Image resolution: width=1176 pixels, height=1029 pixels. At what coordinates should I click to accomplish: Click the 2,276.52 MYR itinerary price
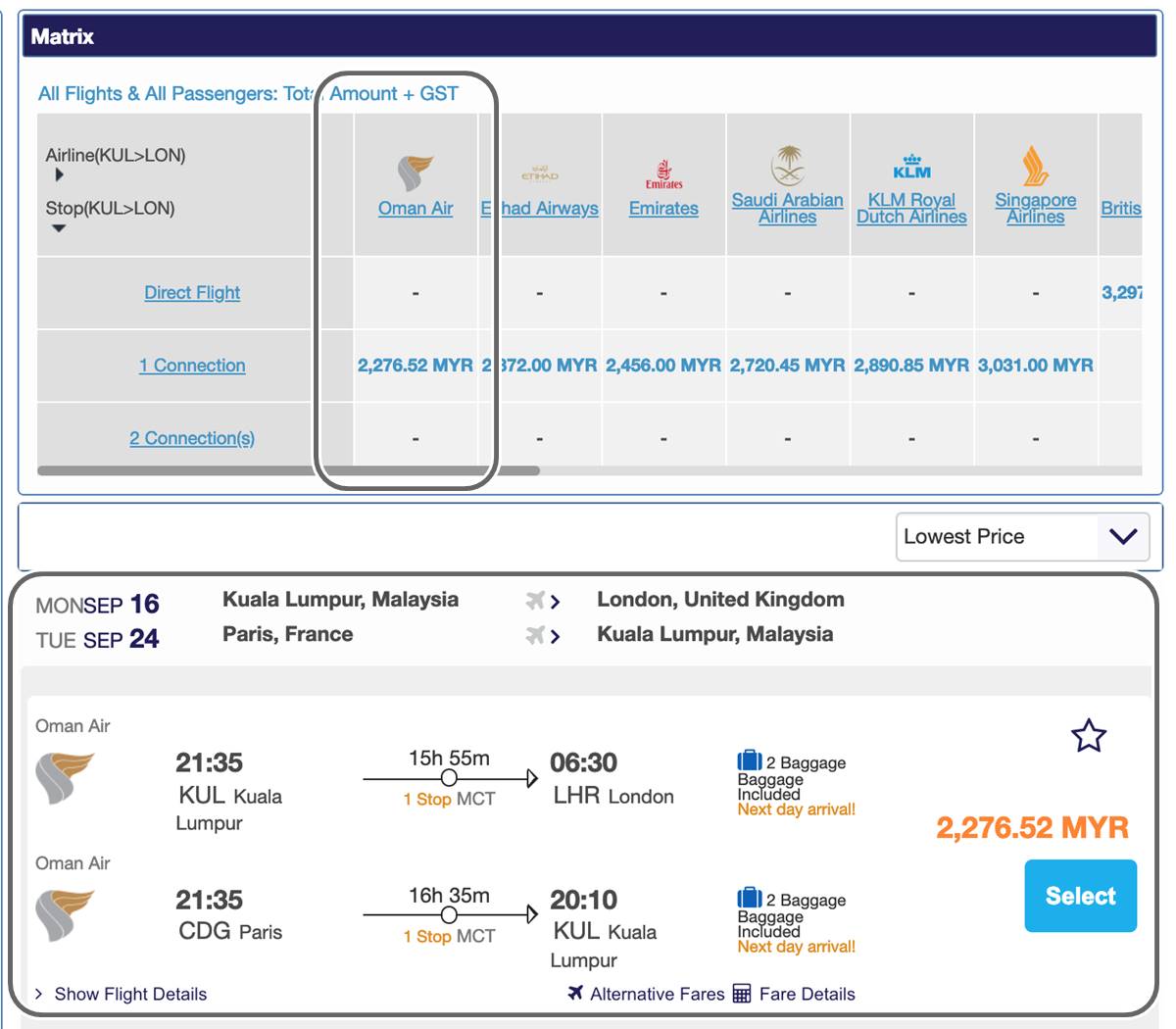(1033, 828)
